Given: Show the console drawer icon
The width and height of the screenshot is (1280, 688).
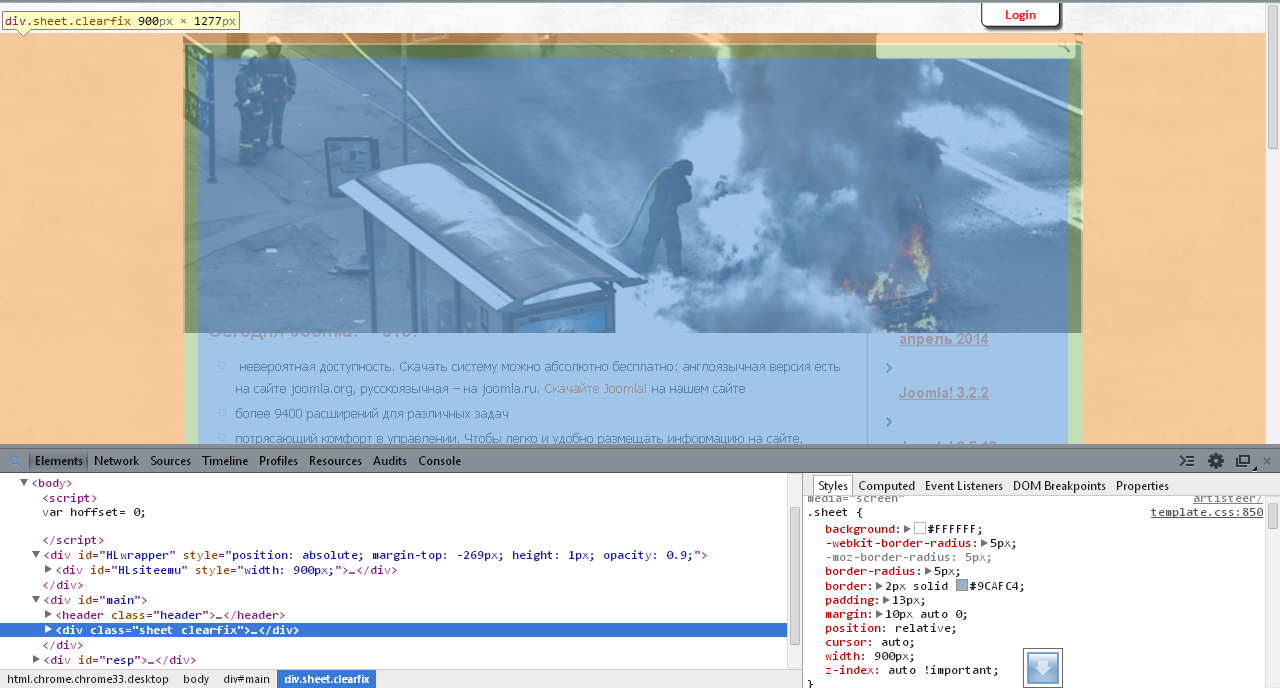Looking at the screenshot, I should [1187, 461].
